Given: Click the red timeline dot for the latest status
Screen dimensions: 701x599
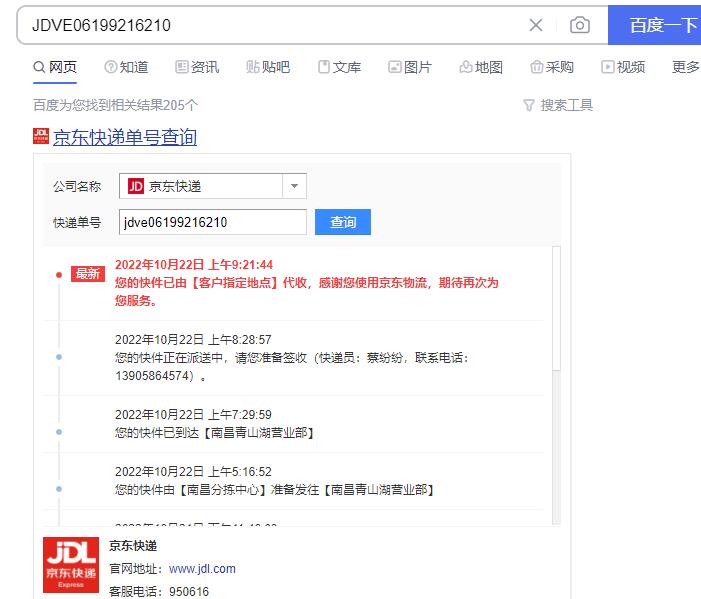Looking at the screenshot, I should tap(59, 274).
